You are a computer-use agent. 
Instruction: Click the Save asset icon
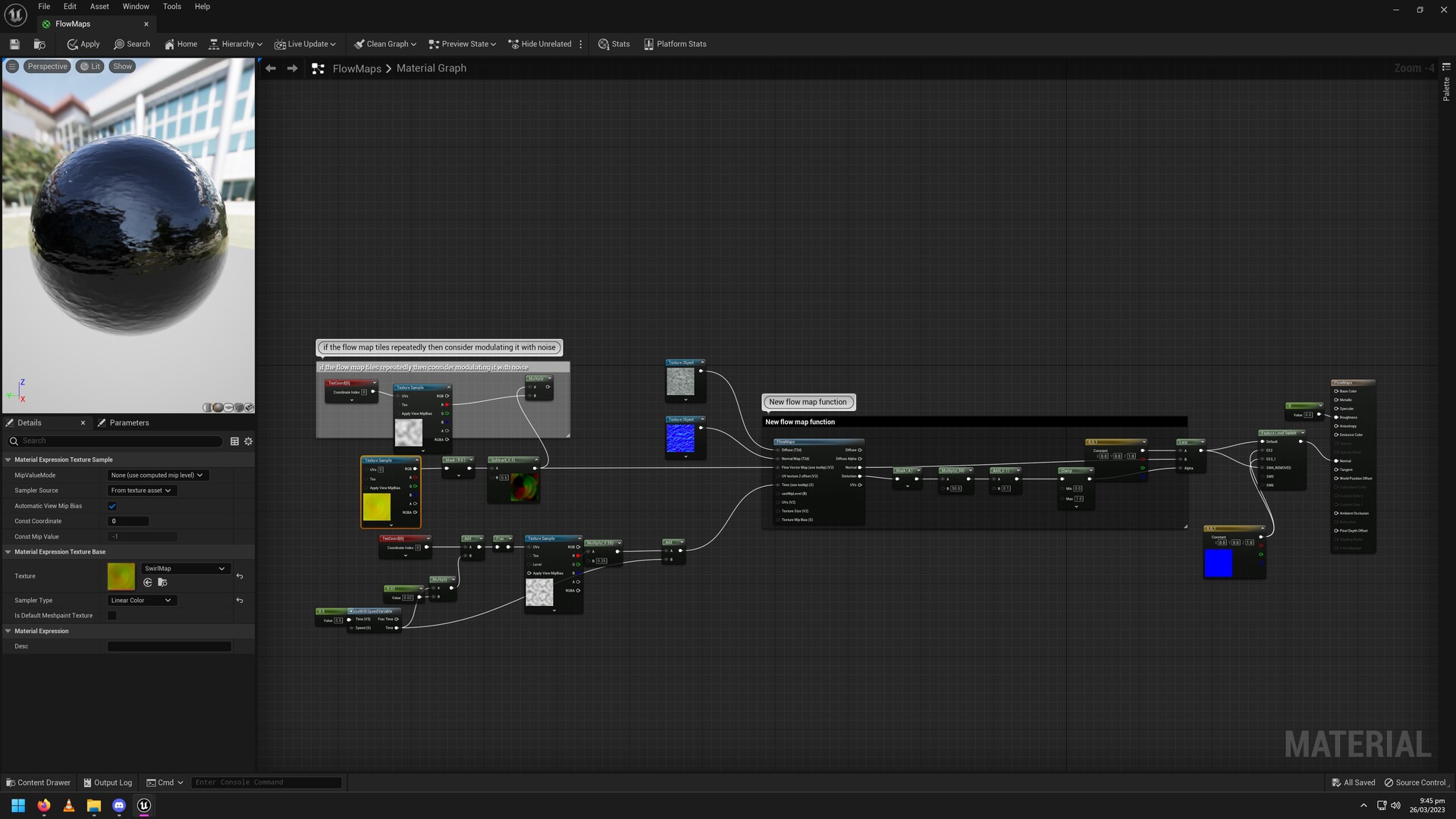click(14, 43)
